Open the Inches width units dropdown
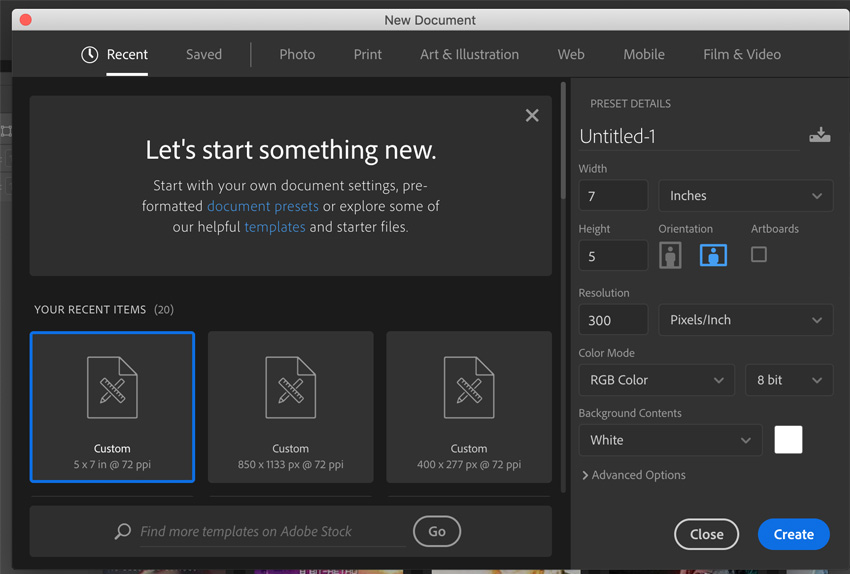Viewport: 850px width, 574px height. [745, 196]
